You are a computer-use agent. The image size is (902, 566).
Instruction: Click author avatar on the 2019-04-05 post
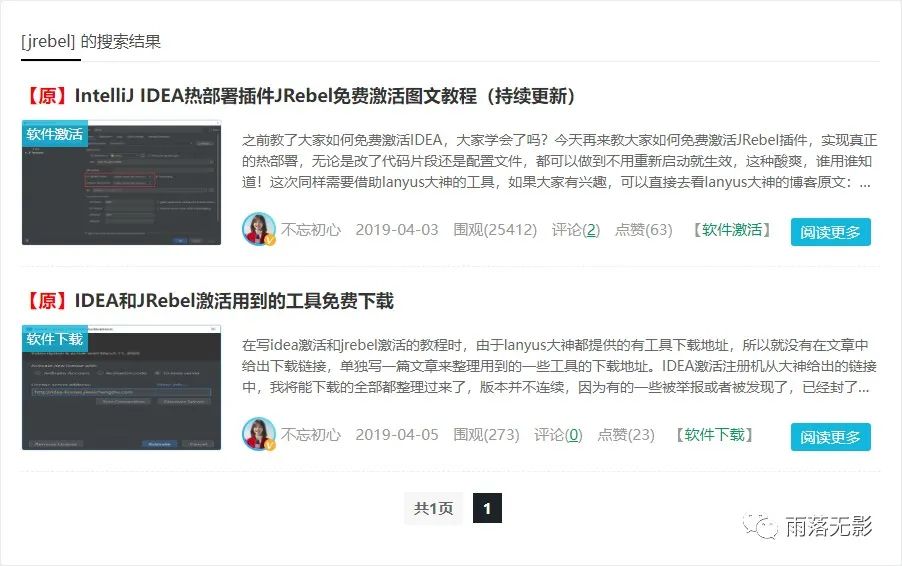pyautogui.click(x=258, y=434)
